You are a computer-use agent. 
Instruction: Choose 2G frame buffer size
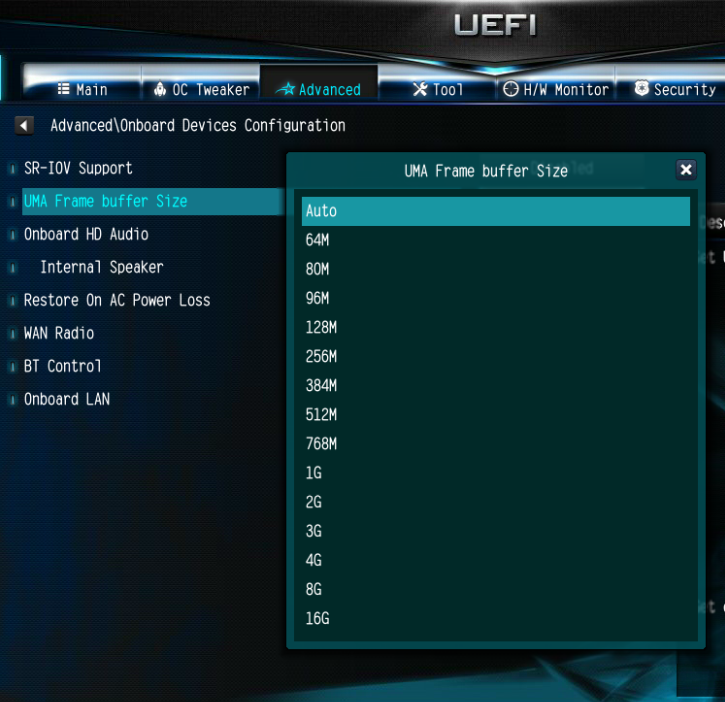point(496,502)
